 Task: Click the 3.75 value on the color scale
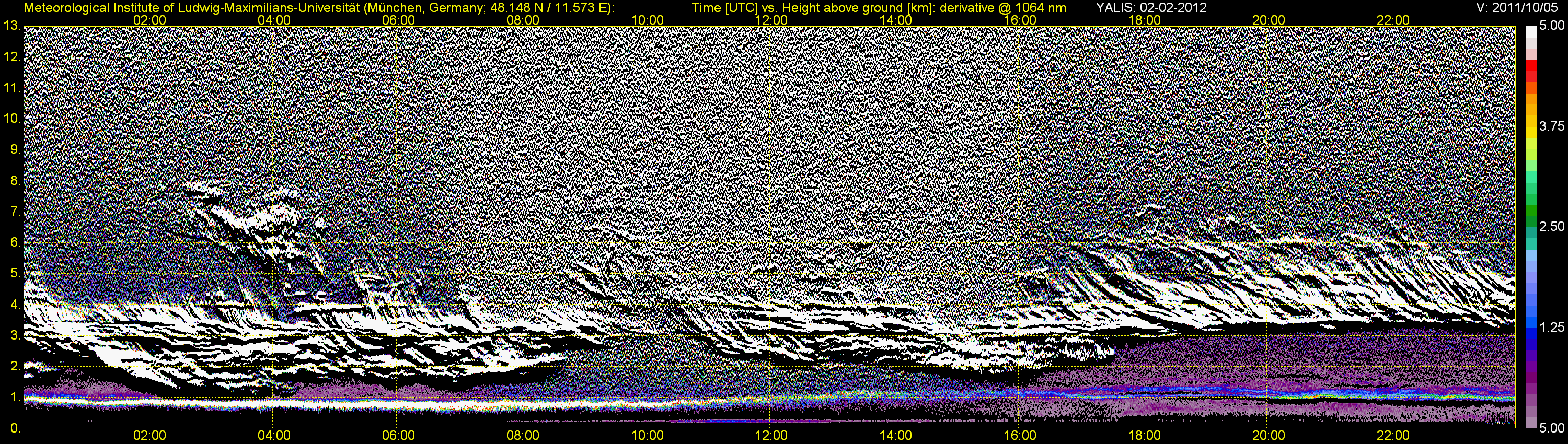pos(1552,126)
